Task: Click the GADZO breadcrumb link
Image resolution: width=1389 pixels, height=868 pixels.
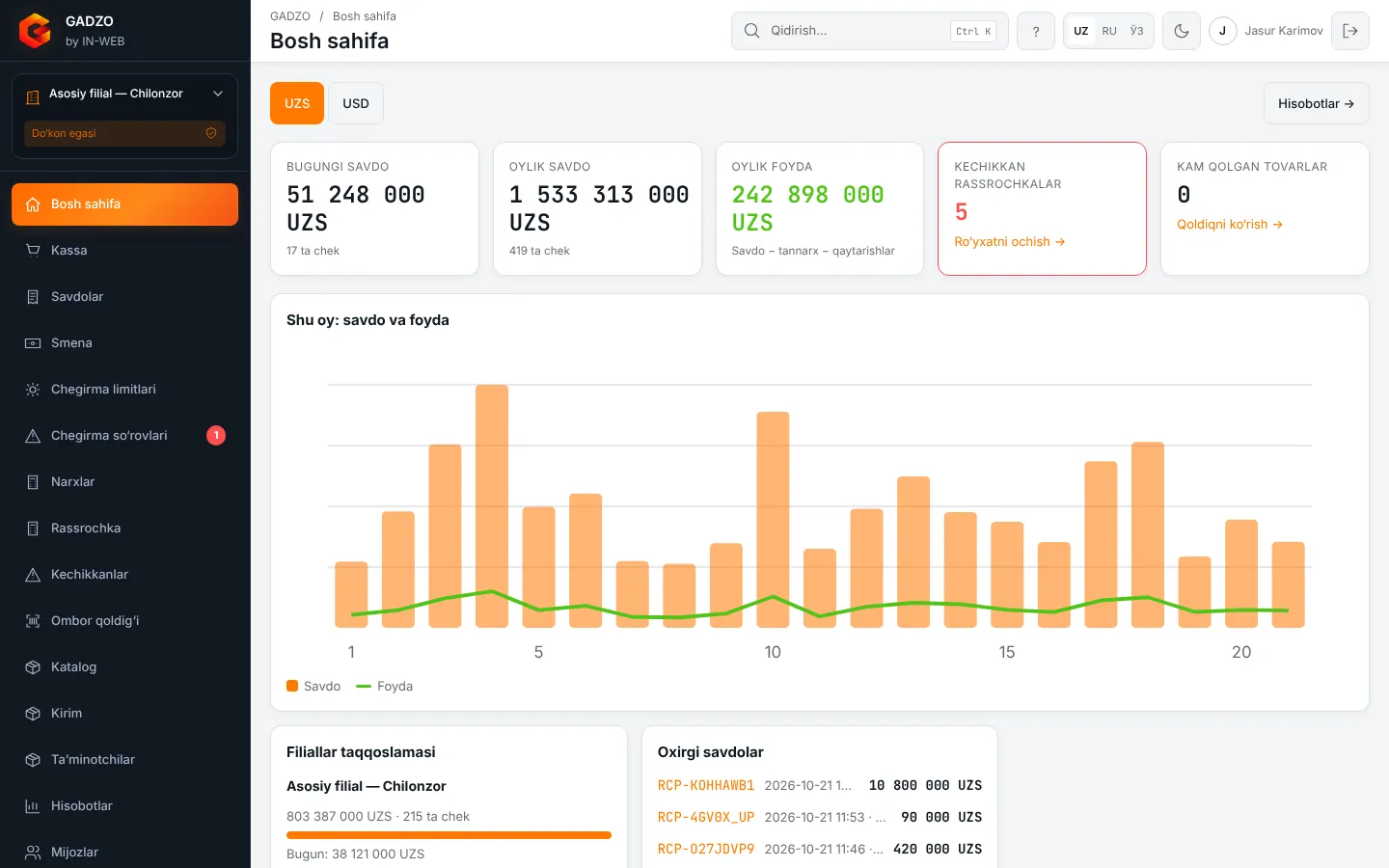Action: [290, 16]
